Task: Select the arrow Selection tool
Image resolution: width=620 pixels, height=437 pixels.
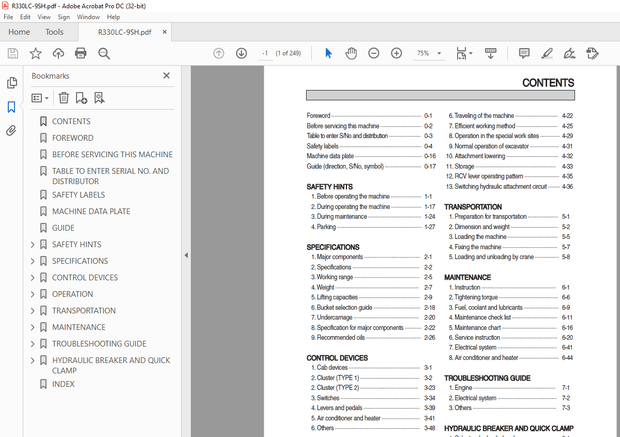Action: (x=328, y=53)
